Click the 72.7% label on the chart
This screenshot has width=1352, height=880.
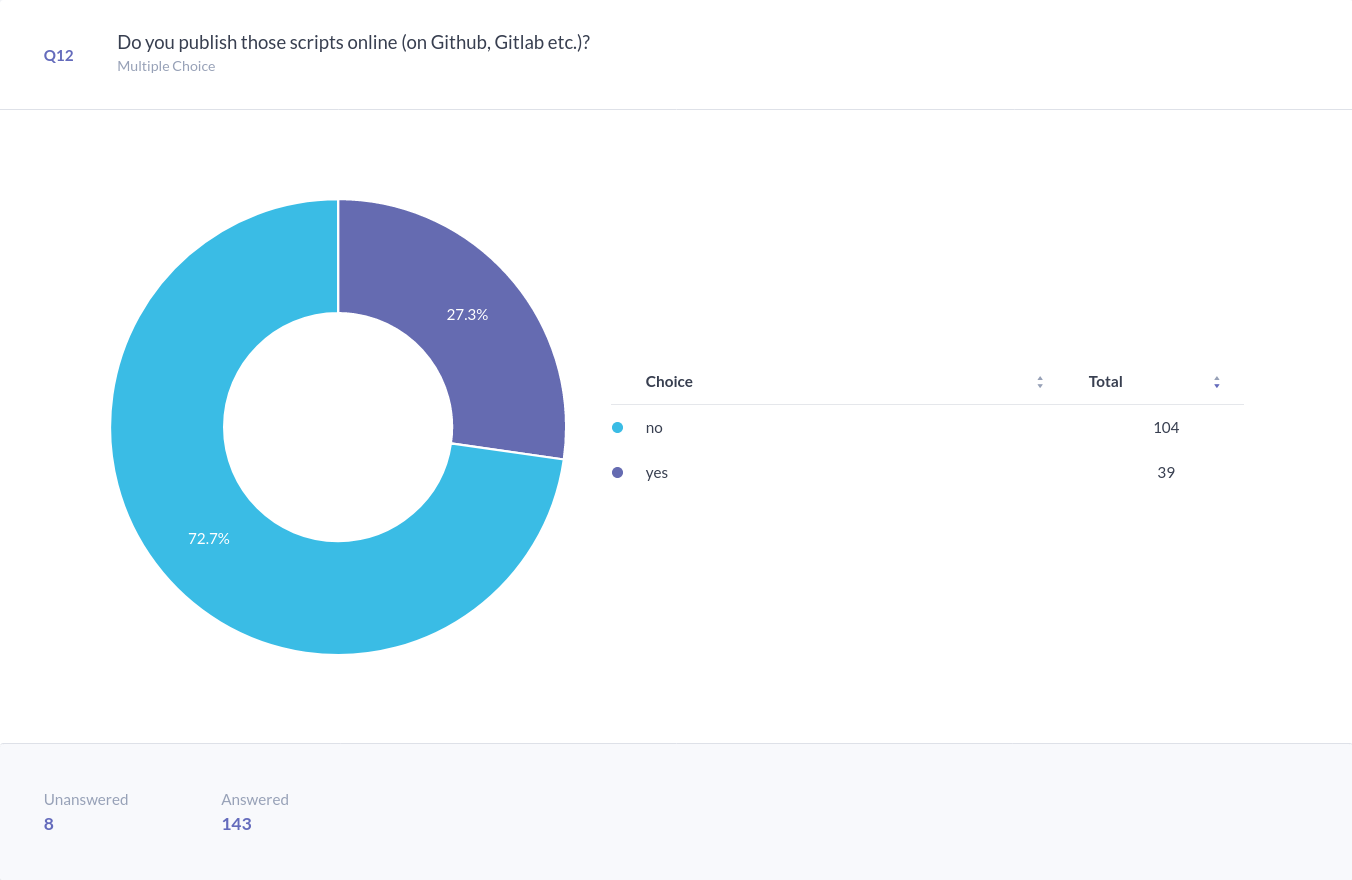coord(209,538)
